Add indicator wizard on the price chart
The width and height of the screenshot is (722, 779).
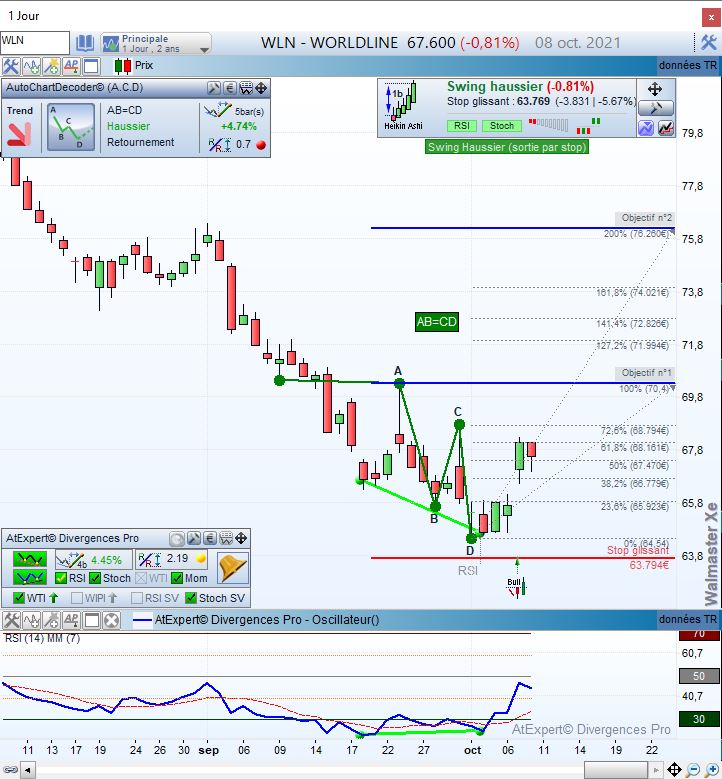(x=51, y=66)
